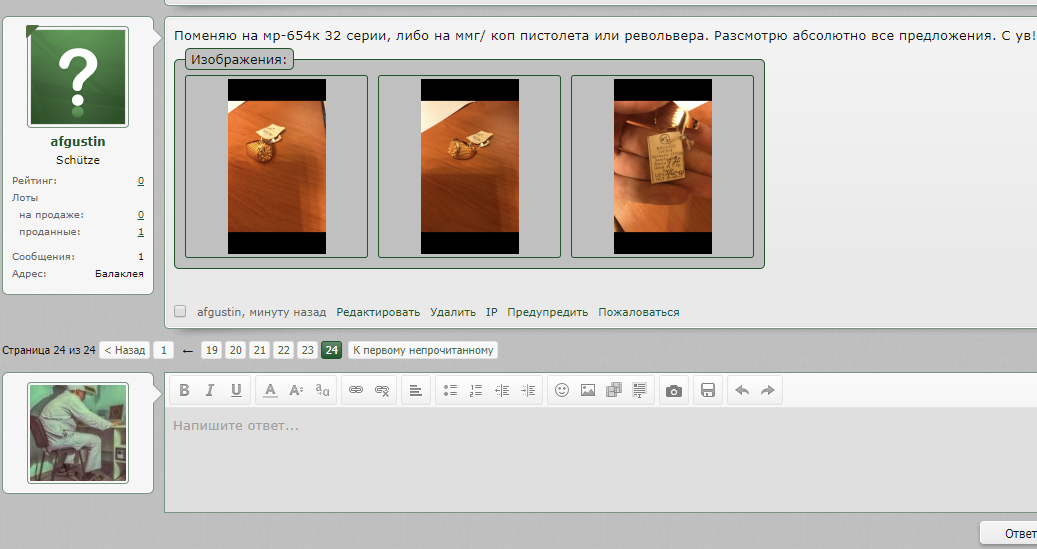The height and width of the screenshot is (549, 1037).
Task: Insert an unordered bullet list
Action: tap(450, 390)
